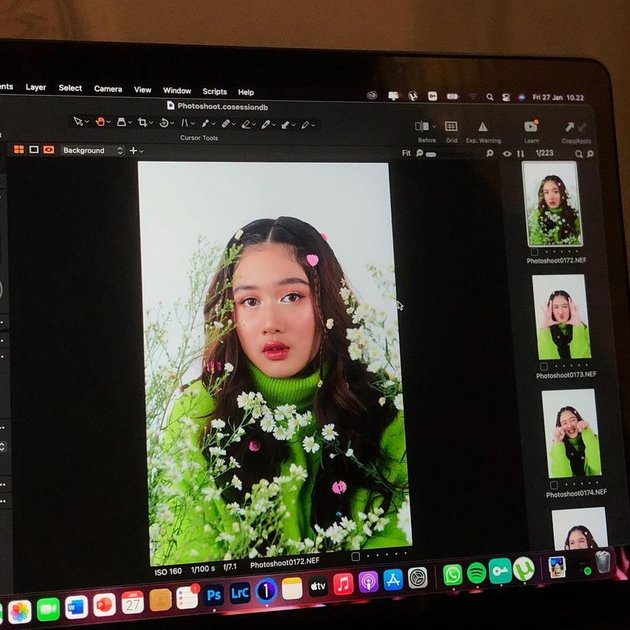The height and width of the screenshot is (630, 630).
Task: Toggle orange eye icon beside Background selector
Action: tap(49, 150)
